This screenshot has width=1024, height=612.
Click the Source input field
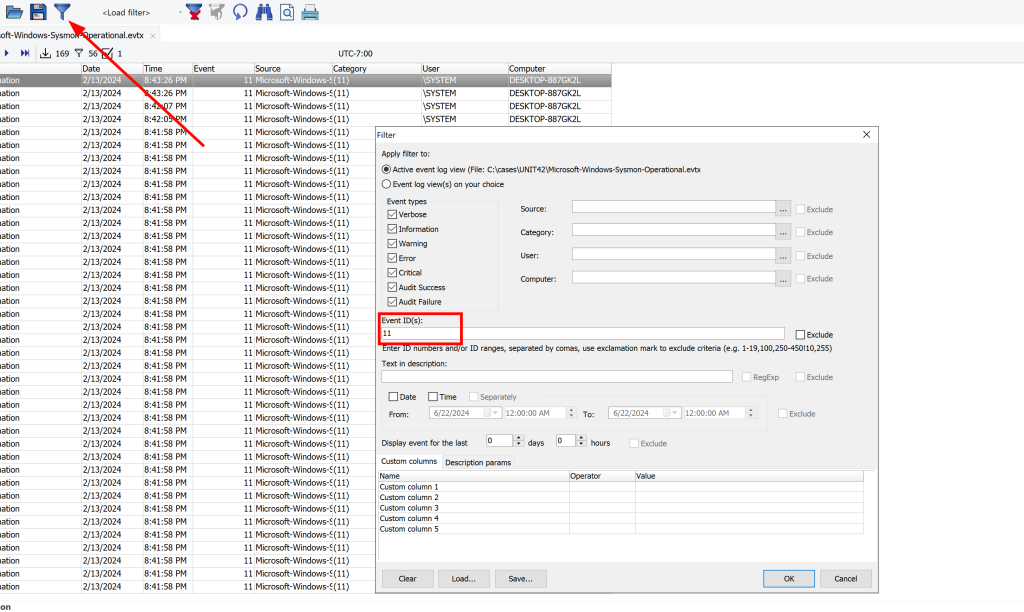coord(673,207)
